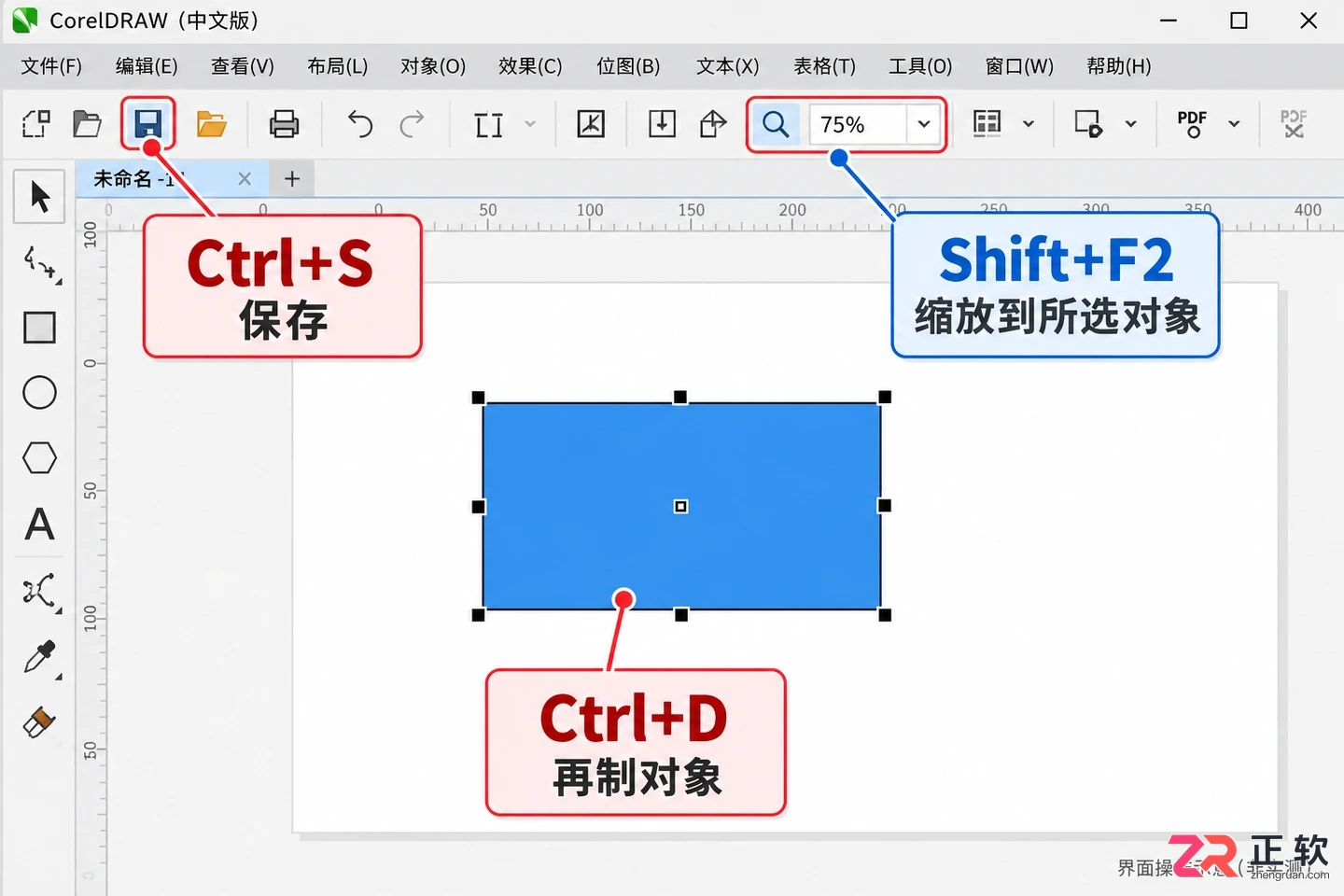This screenshot has height=896, width=1344.
Task: Click the 75% zoom input field
Action: pos(858,124)
